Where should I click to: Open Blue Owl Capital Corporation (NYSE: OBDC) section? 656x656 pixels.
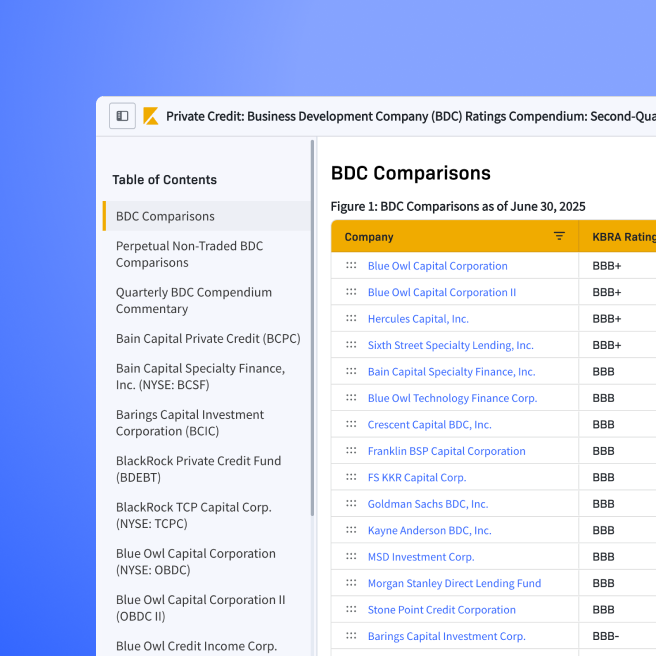(196, 561)
